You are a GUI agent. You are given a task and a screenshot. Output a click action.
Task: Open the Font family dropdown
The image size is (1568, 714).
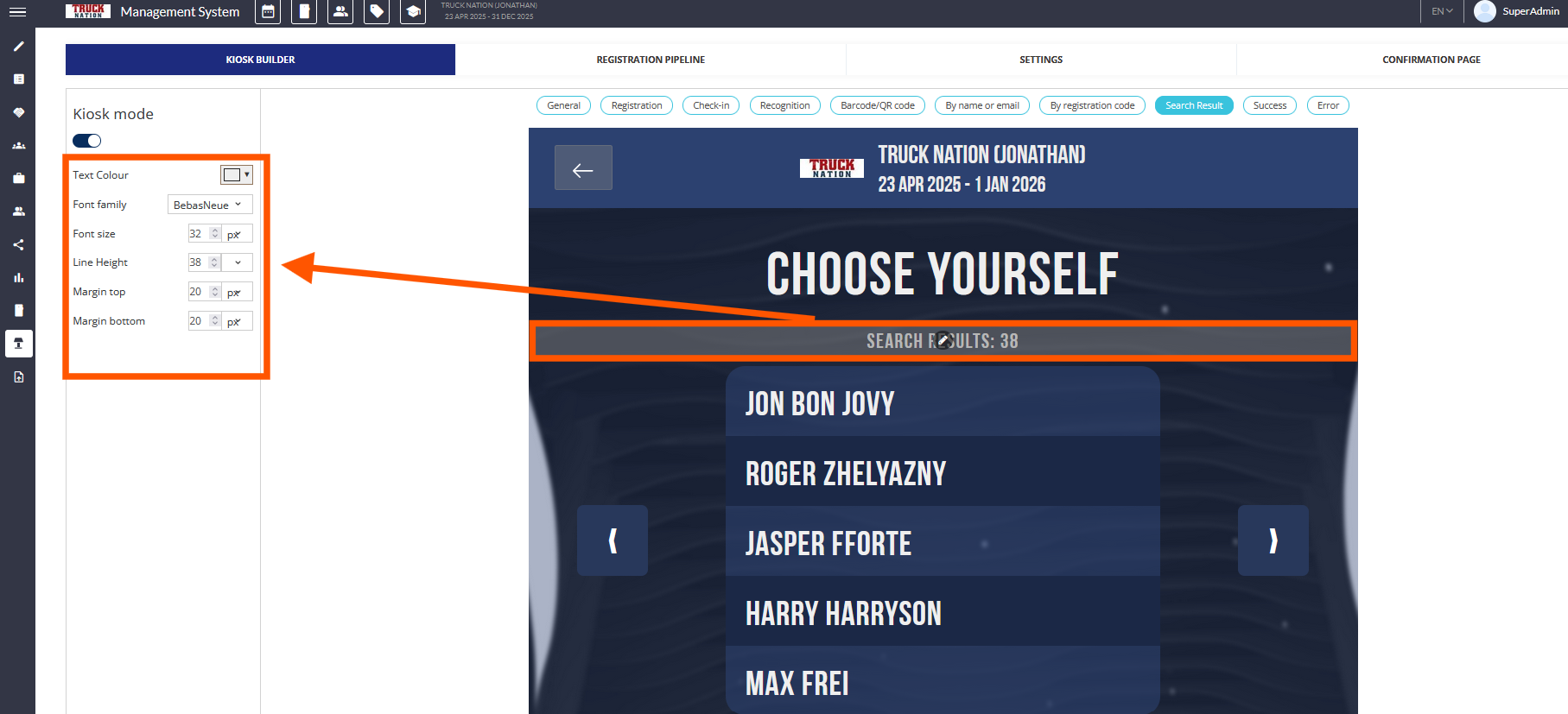(x=209, y=205)
